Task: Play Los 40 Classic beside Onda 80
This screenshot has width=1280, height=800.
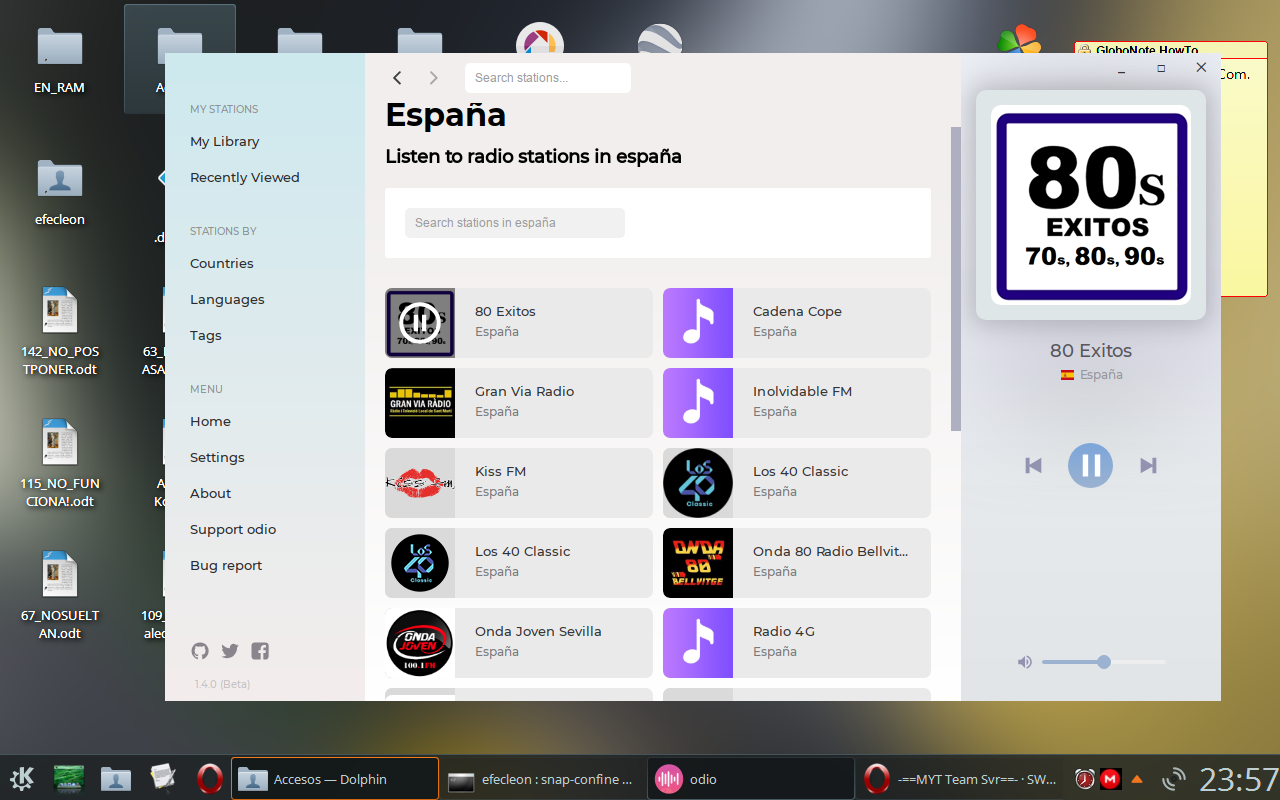Action: point(420,563)
